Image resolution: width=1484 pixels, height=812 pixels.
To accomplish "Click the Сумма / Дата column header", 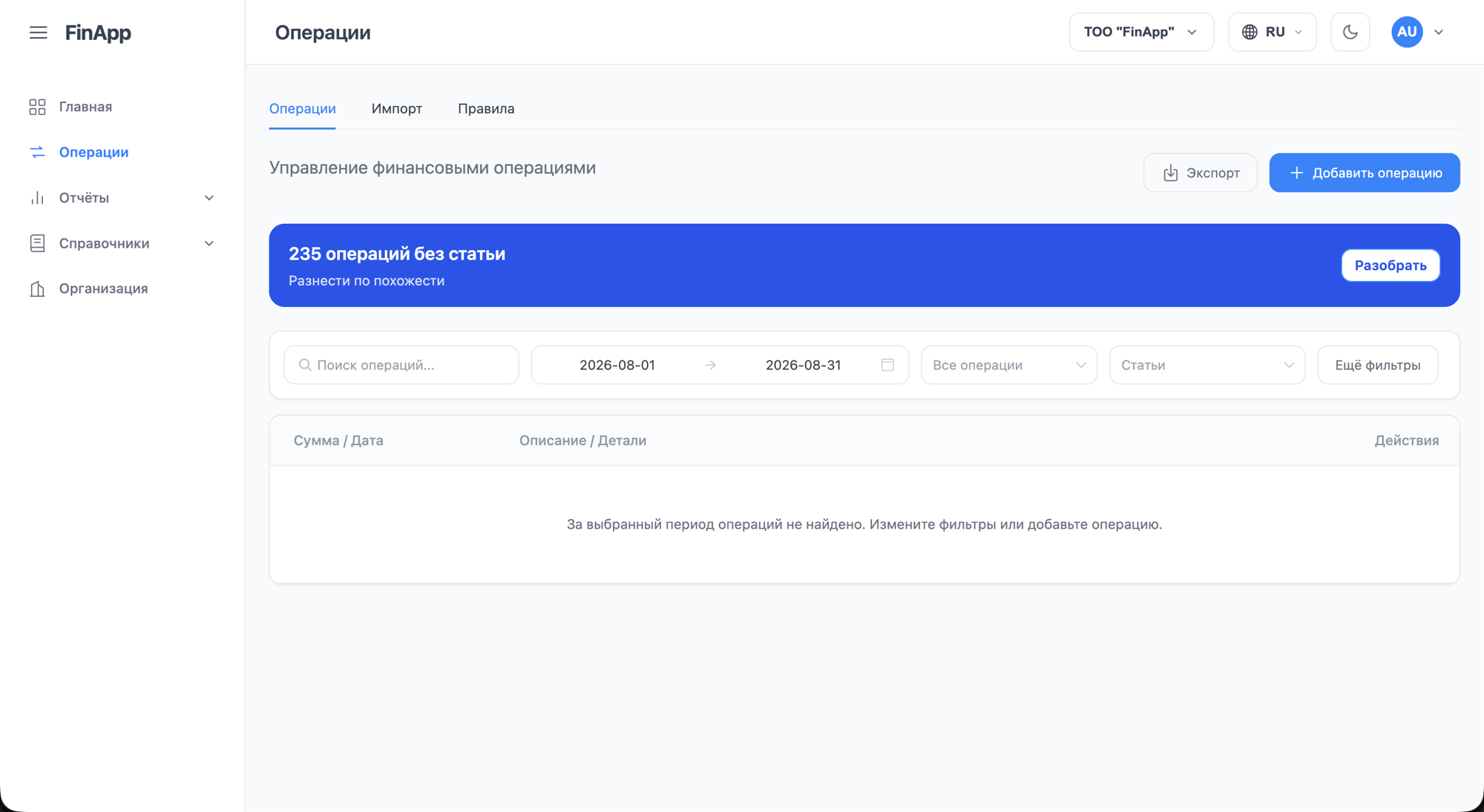I will 338,440.
